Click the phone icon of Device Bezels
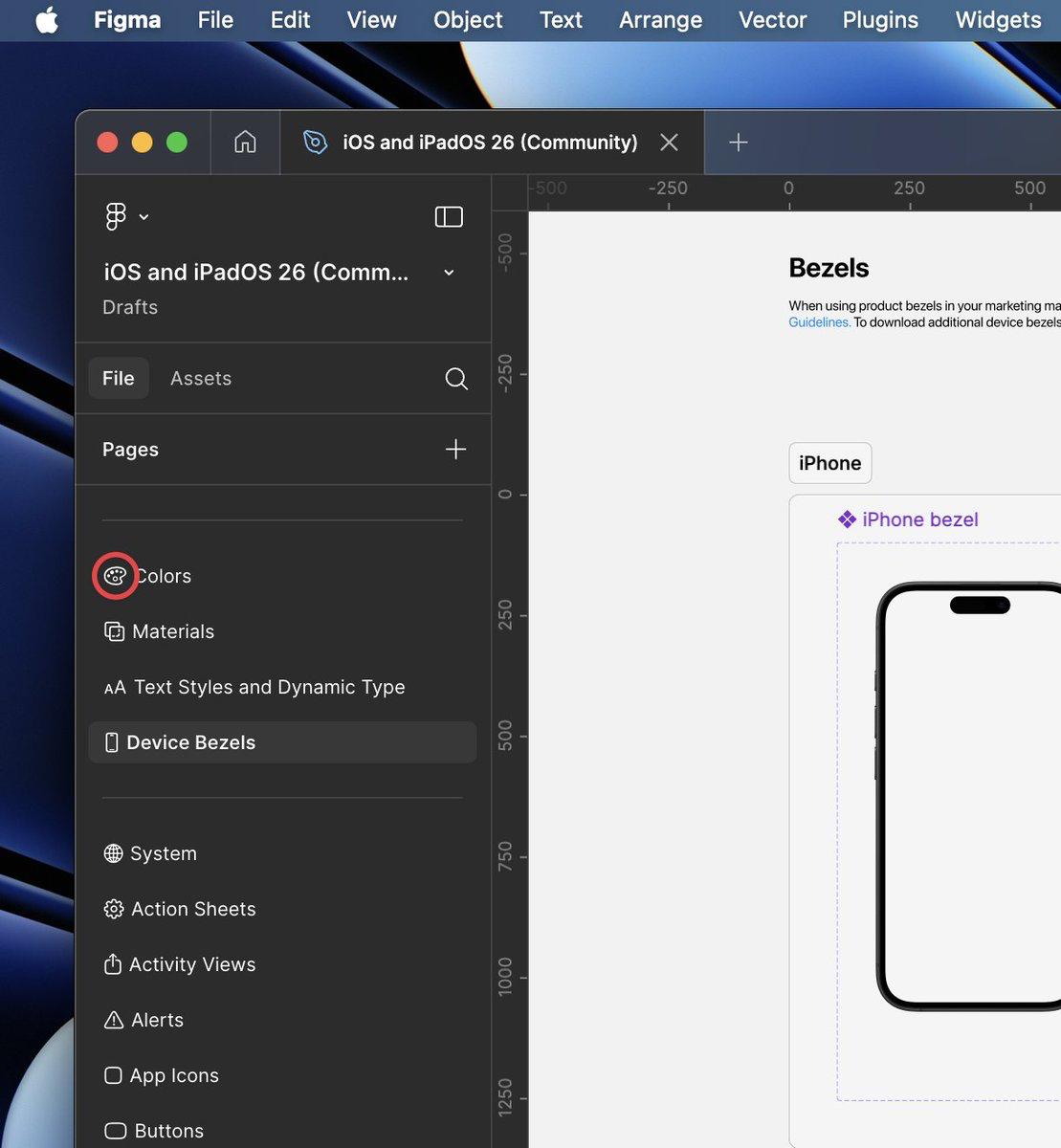The image size is (1061, 1148). (x=111, y=742)
